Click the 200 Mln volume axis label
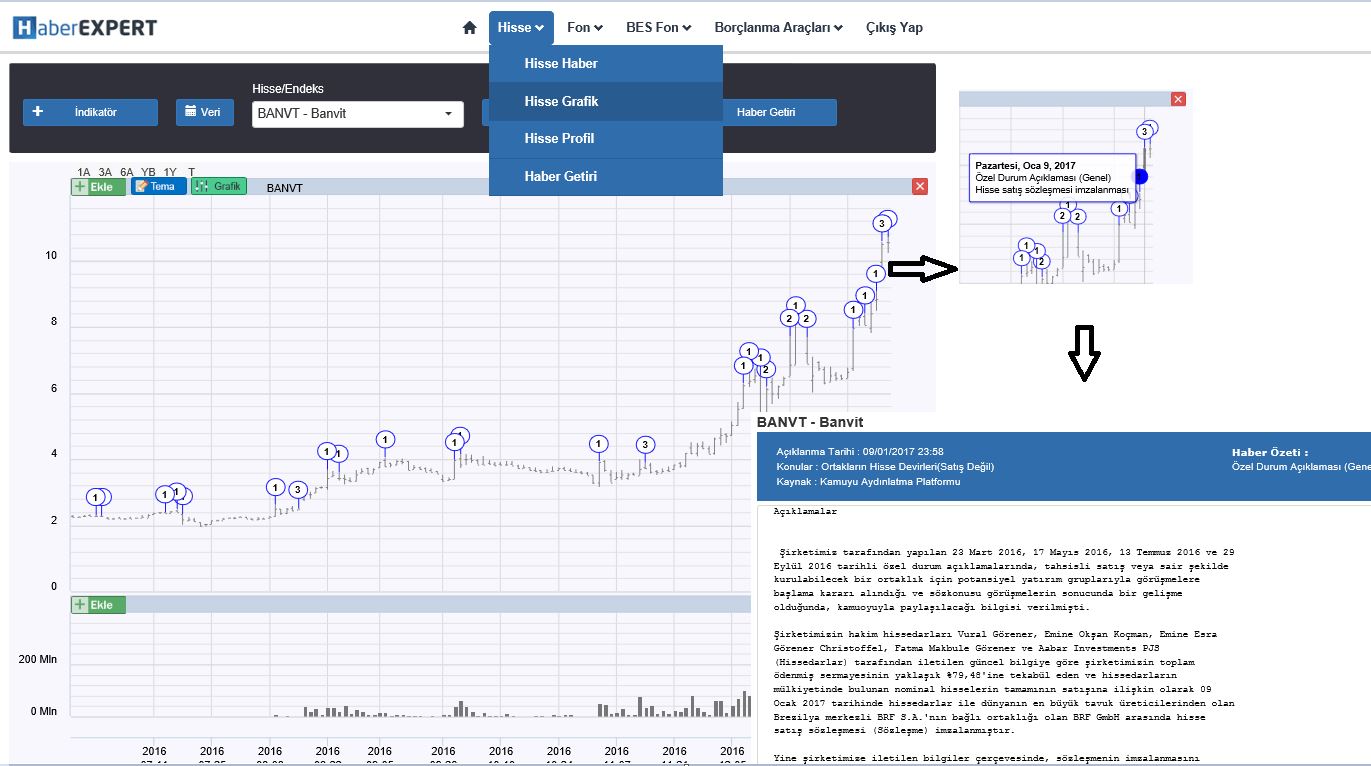Image resolution: width=1371 pixels, height=766 pixels. (38, 660)
